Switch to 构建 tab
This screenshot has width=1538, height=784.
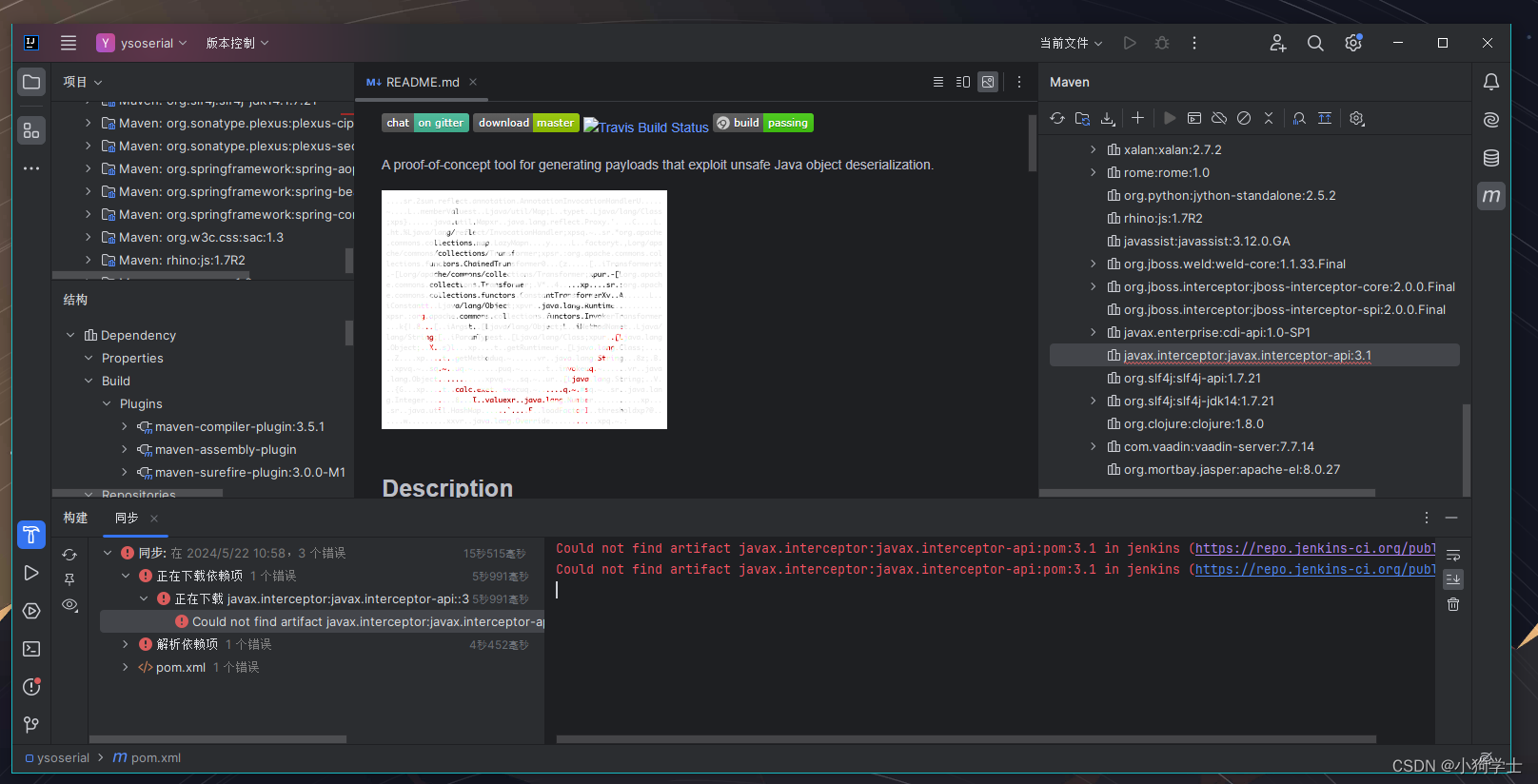click(75, 518)
